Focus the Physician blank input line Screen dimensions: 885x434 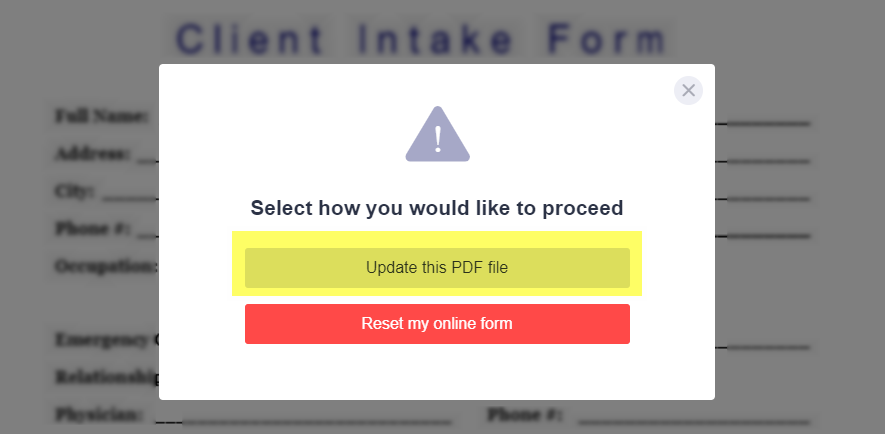pyautogui.click(x=304, y=420)
